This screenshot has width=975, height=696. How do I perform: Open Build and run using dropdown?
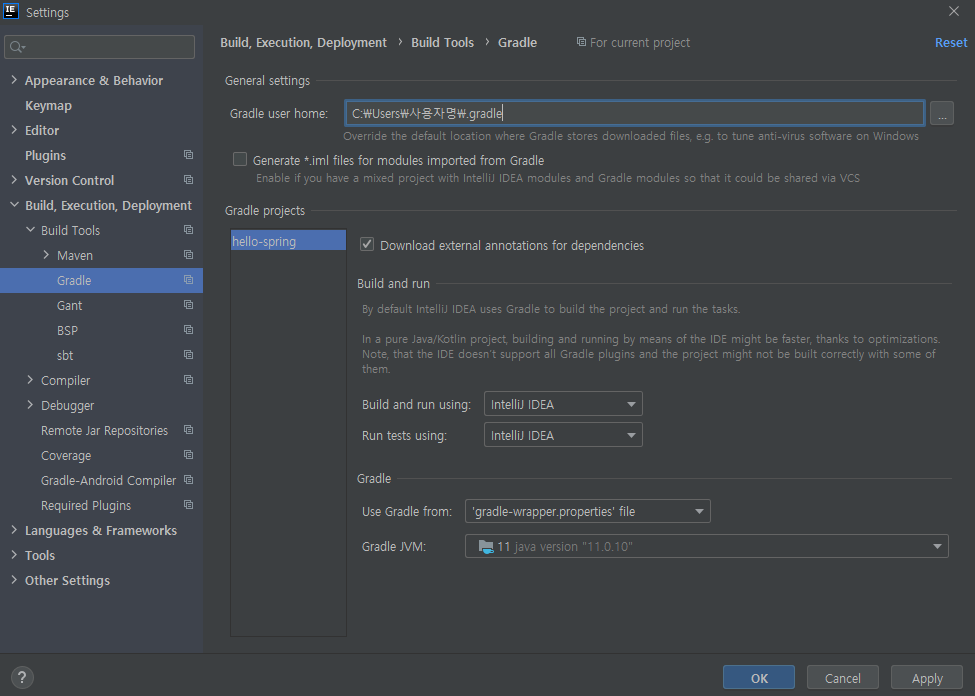(563, 404)
